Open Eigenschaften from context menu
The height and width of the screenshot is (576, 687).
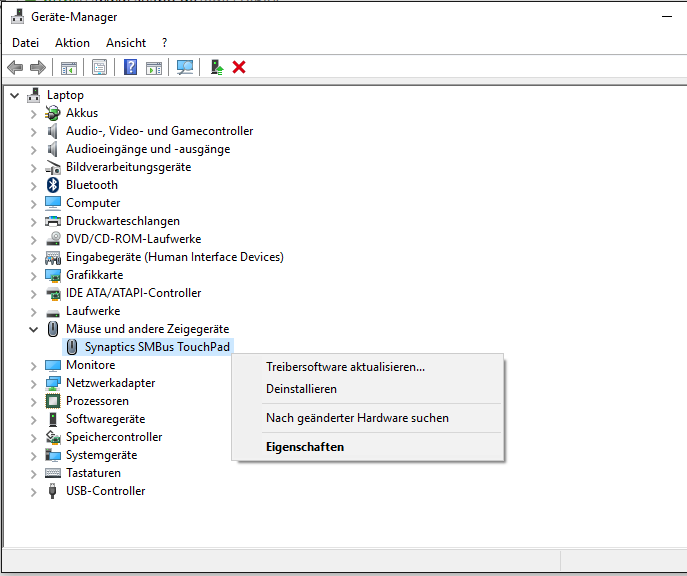[304, 447]
